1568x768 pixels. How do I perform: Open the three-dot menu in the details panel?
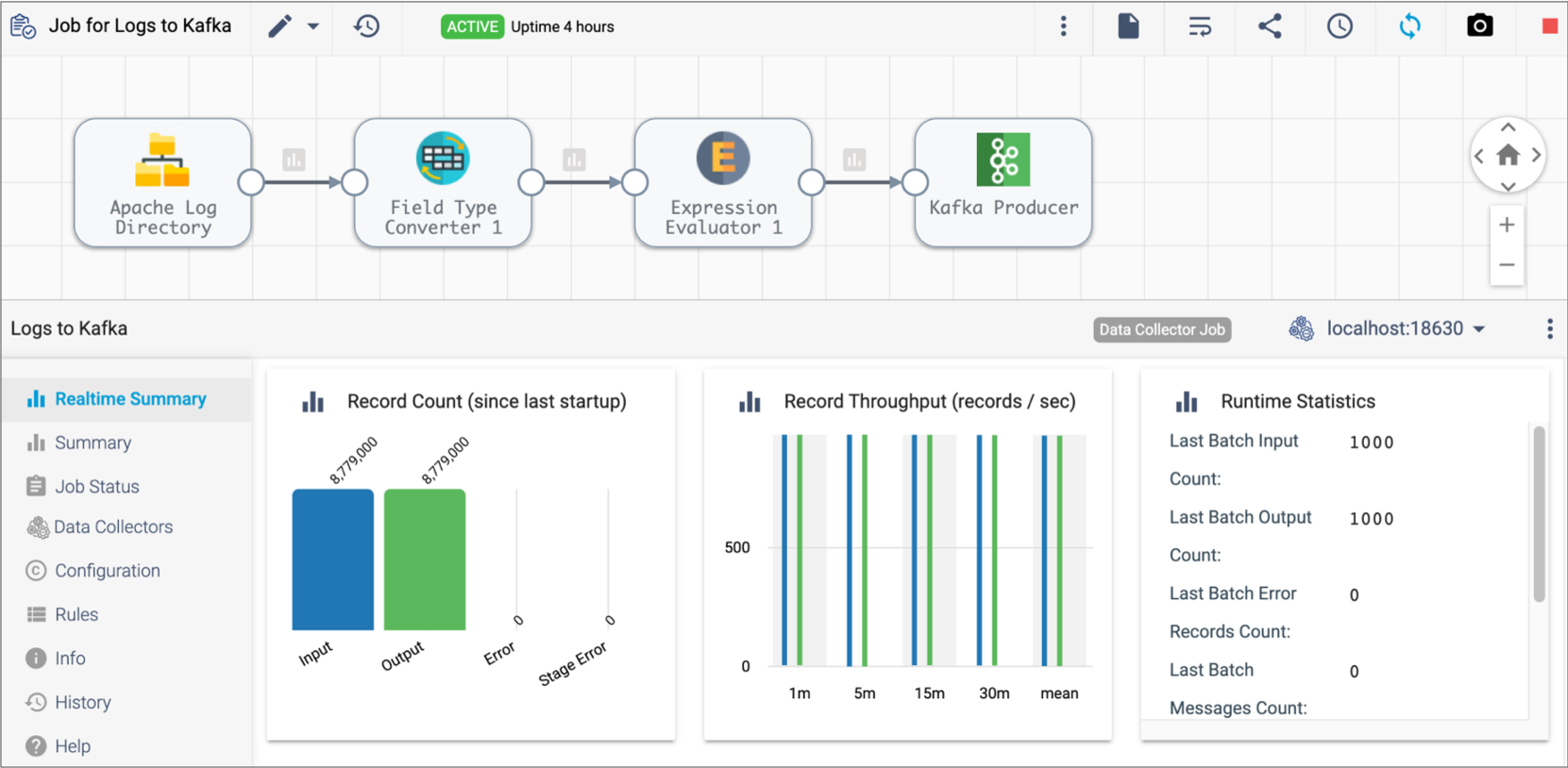point(1549,328)
